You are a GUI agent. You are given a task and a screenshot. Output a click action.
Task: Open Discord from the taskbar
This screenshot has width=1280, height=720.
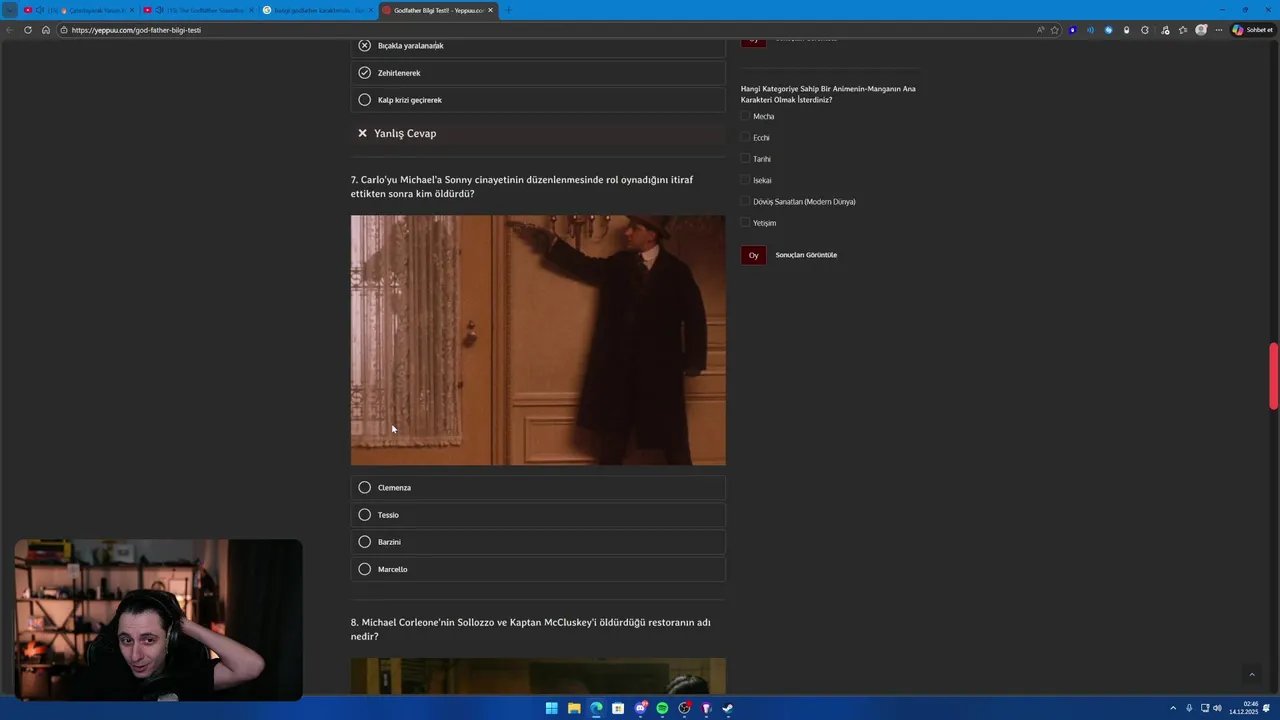(x=640, y=708)
